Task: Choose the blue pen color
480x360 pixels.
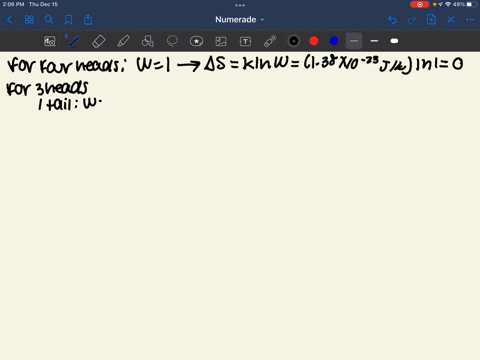Action: [x=334, y=41]
